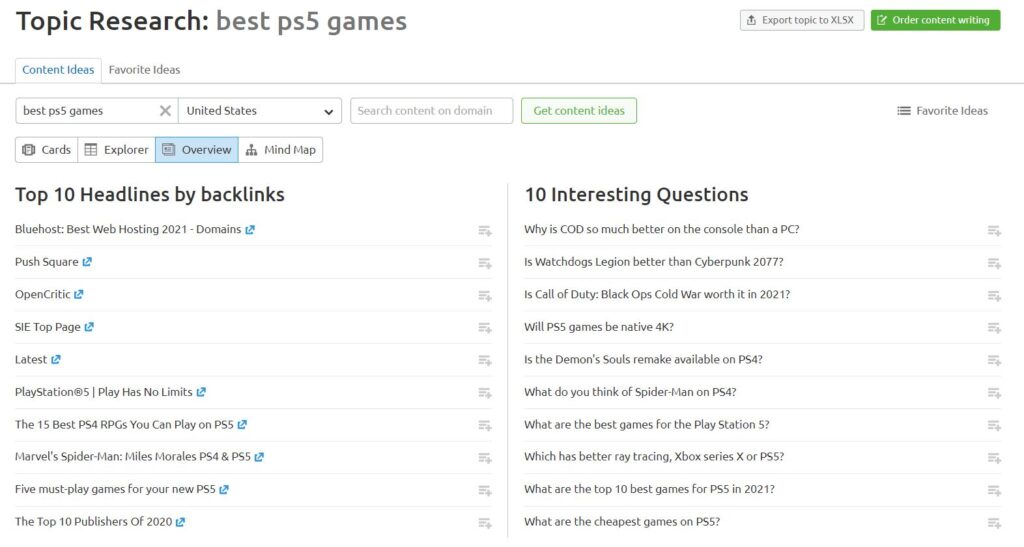This screenshot has width=1024, height=547.
Task: Add 'Will PS5 games be native 4K?' to favorites
Action: coord(994,328)
